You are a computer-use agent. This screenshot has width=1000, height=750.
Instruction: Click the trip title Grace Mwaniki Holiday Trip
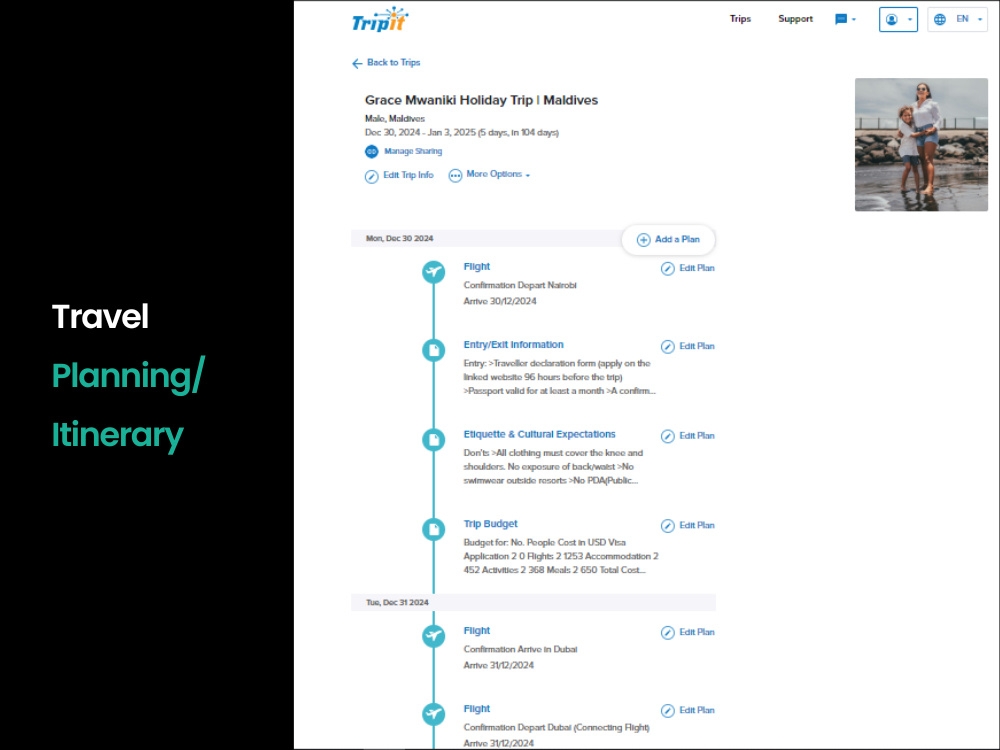pos(481,100)
